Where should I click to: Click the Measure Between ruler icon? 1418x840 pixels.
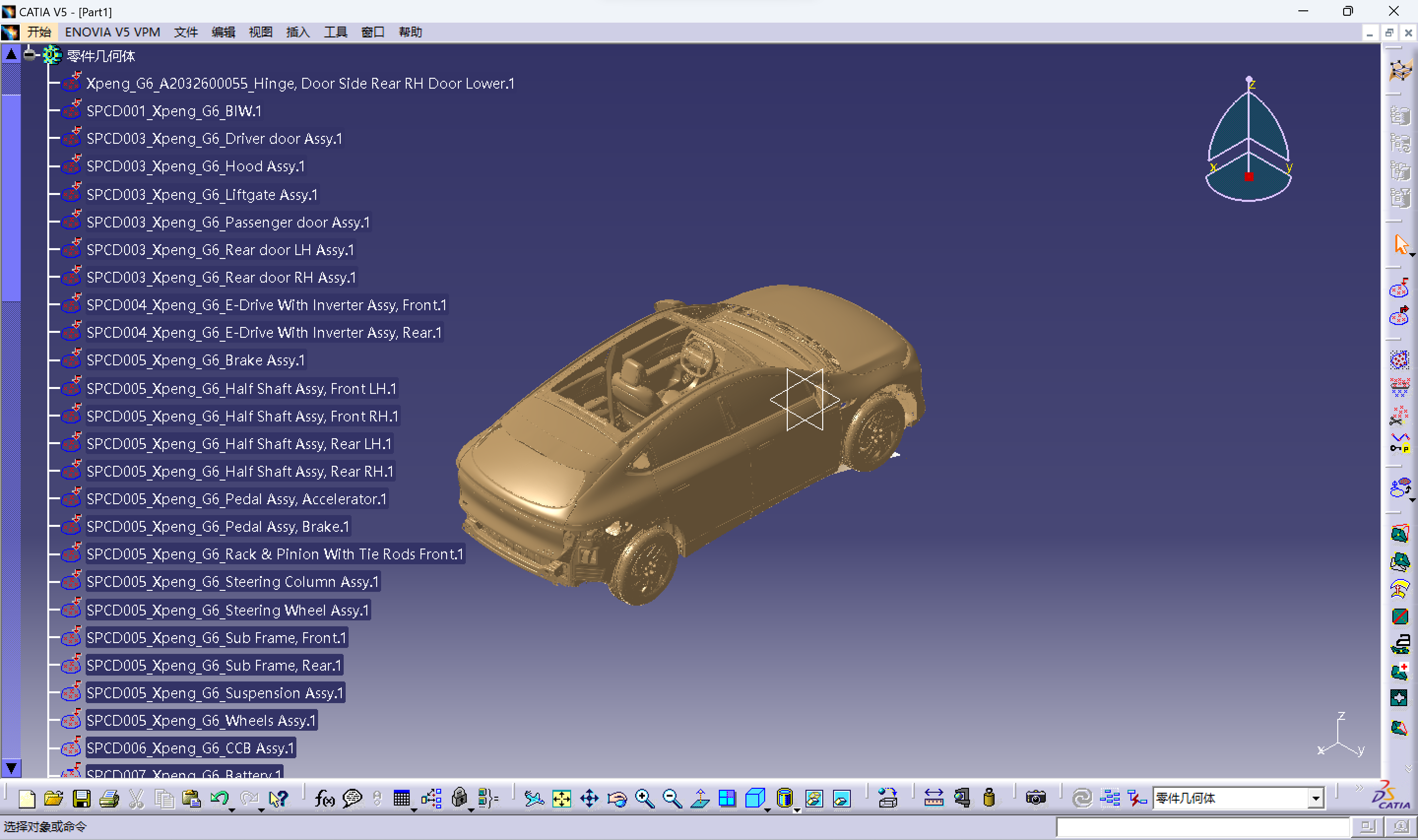coord(934,799)
